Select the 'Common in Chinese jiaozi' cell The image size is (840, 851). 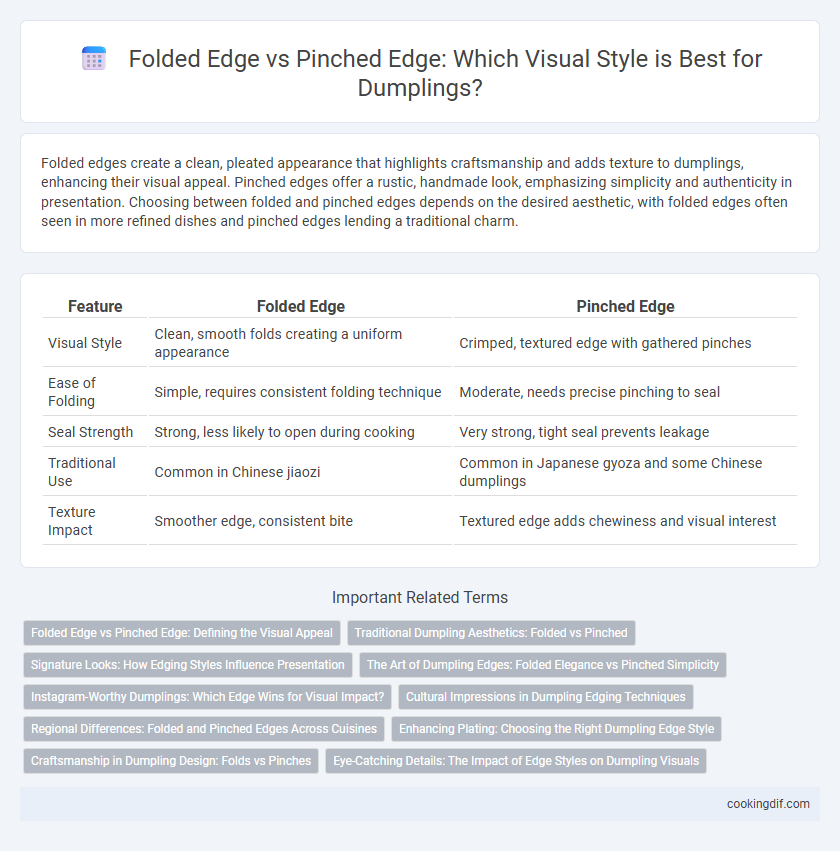[x=237, y=472]
